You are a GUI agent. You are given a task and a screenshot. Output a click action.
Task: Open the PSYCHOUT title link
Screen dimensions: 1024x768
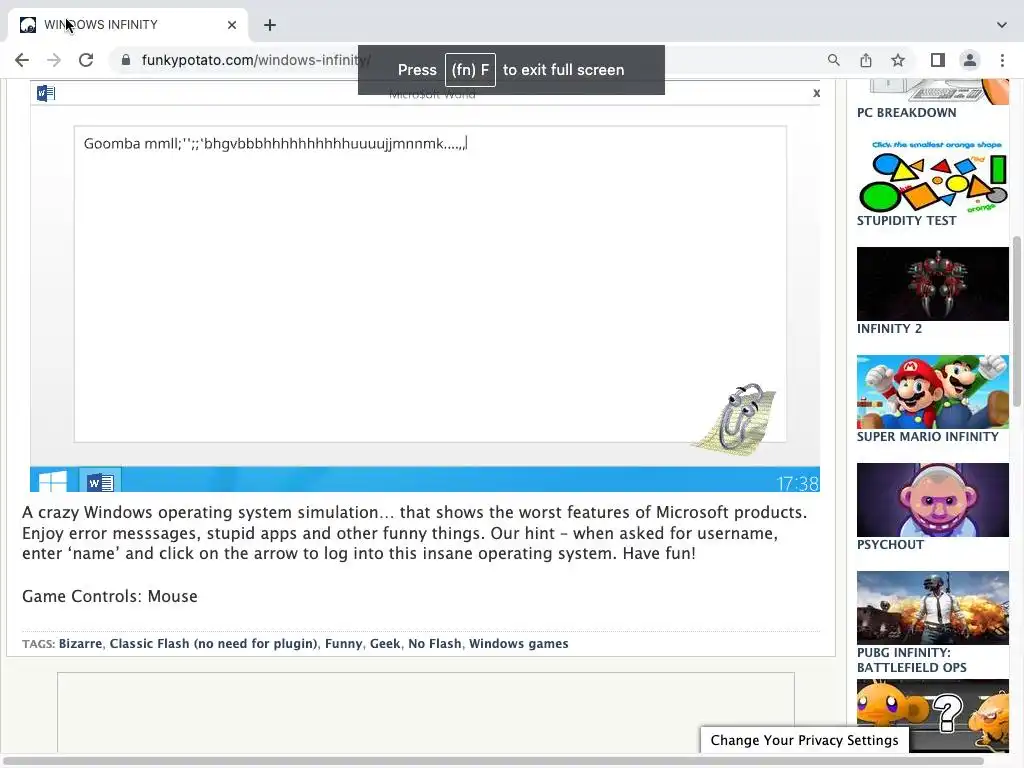click(890, 545)
